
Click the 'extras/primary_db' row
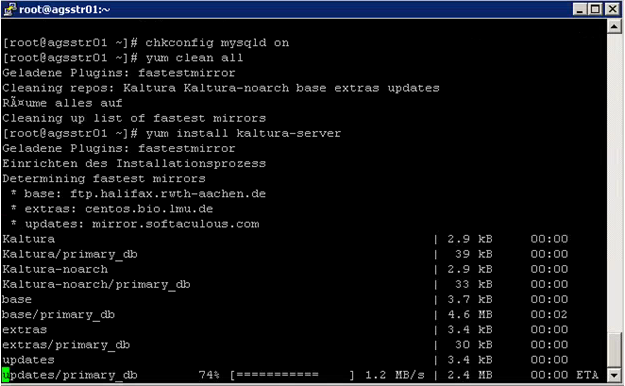pos(285,345)
